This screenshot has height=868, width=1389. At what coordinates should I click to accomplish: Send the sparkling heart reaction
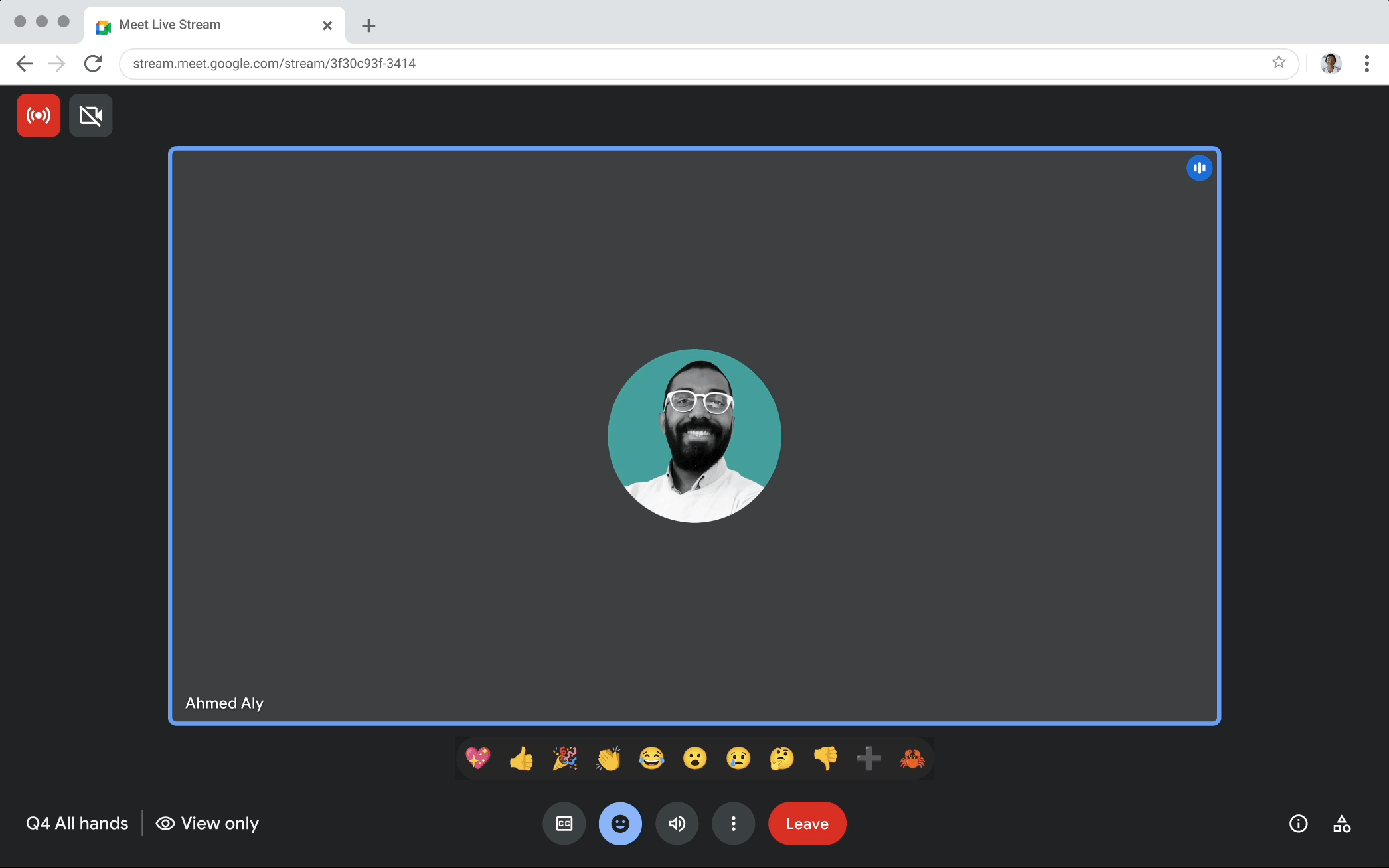point(478,758)
